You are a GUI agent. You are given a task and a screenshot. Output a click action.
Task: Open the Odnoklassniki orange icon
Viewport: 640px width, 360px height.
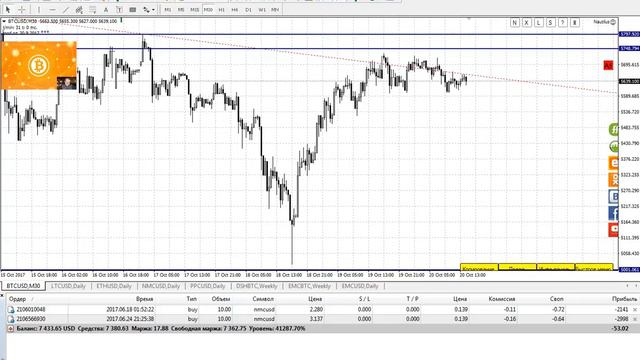[614, 180]
